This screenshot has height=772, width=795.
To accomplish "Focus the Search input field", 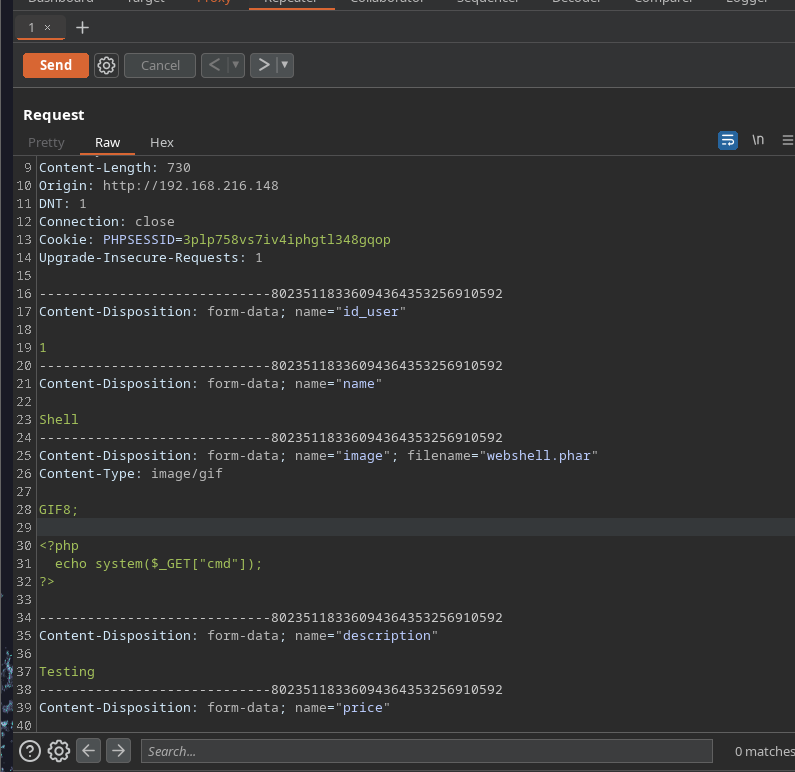I will click(426, 751).
